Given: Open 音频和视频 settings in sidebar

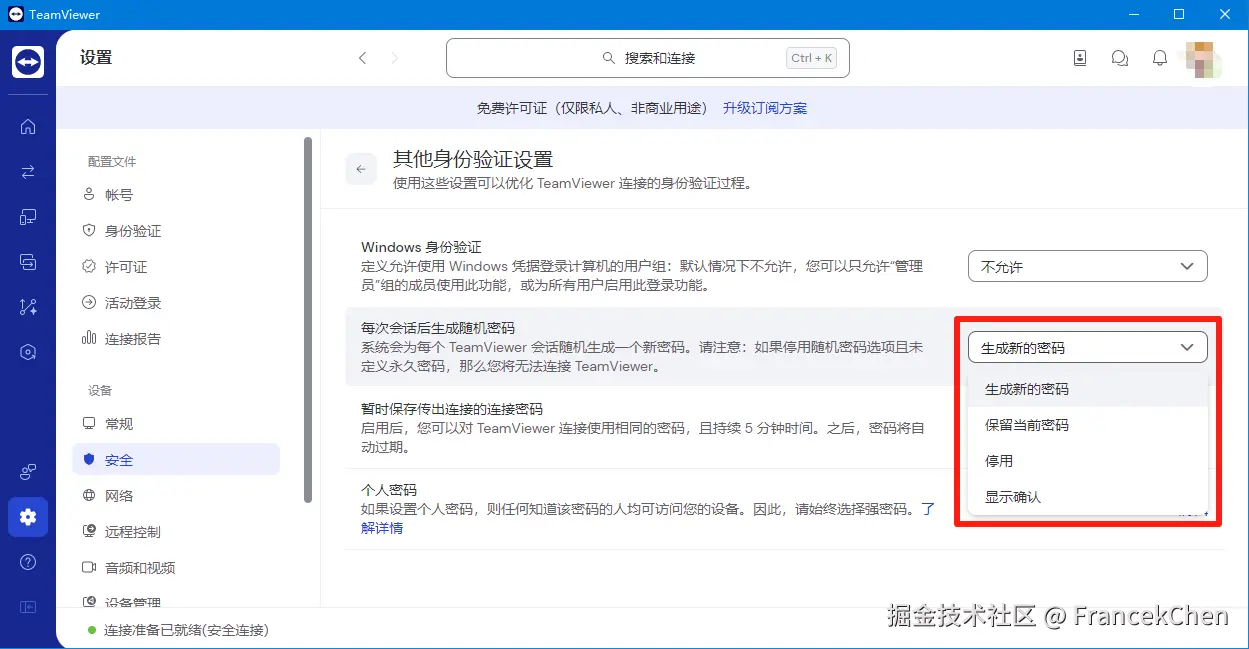Looking at the screenshot, I should click(176, 568).
